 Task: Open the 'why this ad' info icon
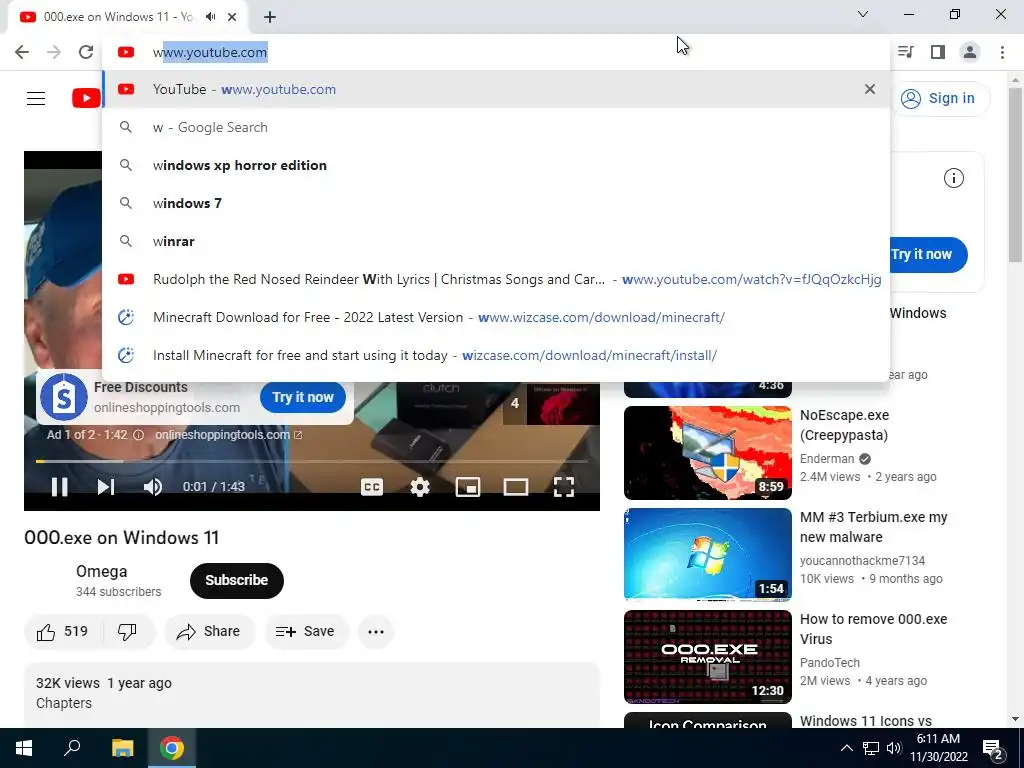tap(138, 435)
